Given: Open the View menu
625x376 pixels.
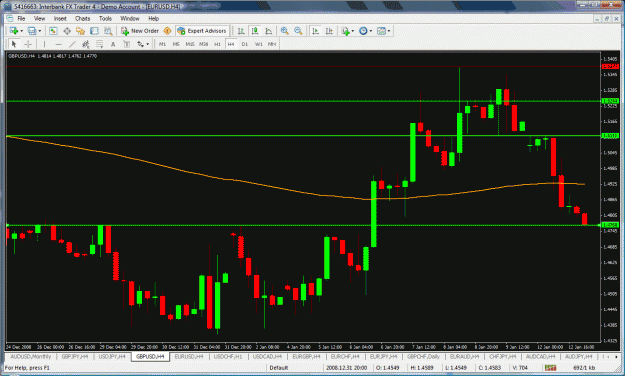Looking at the screenshot, I should [x=39, y=18].
